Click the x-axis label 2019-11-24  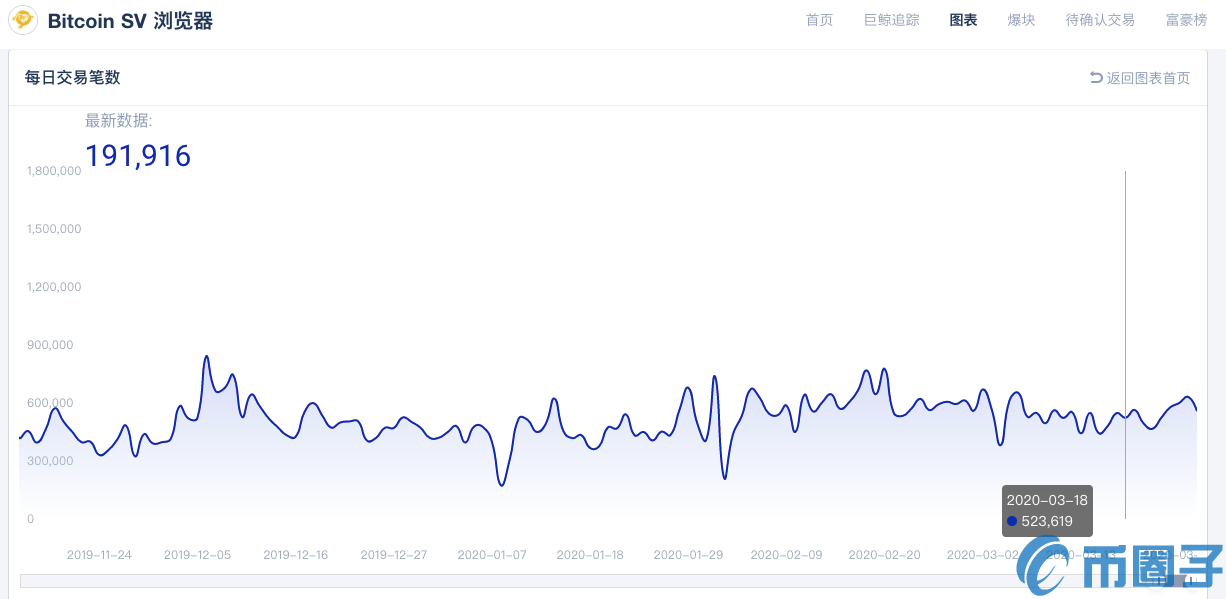click(x=100, y=555)
